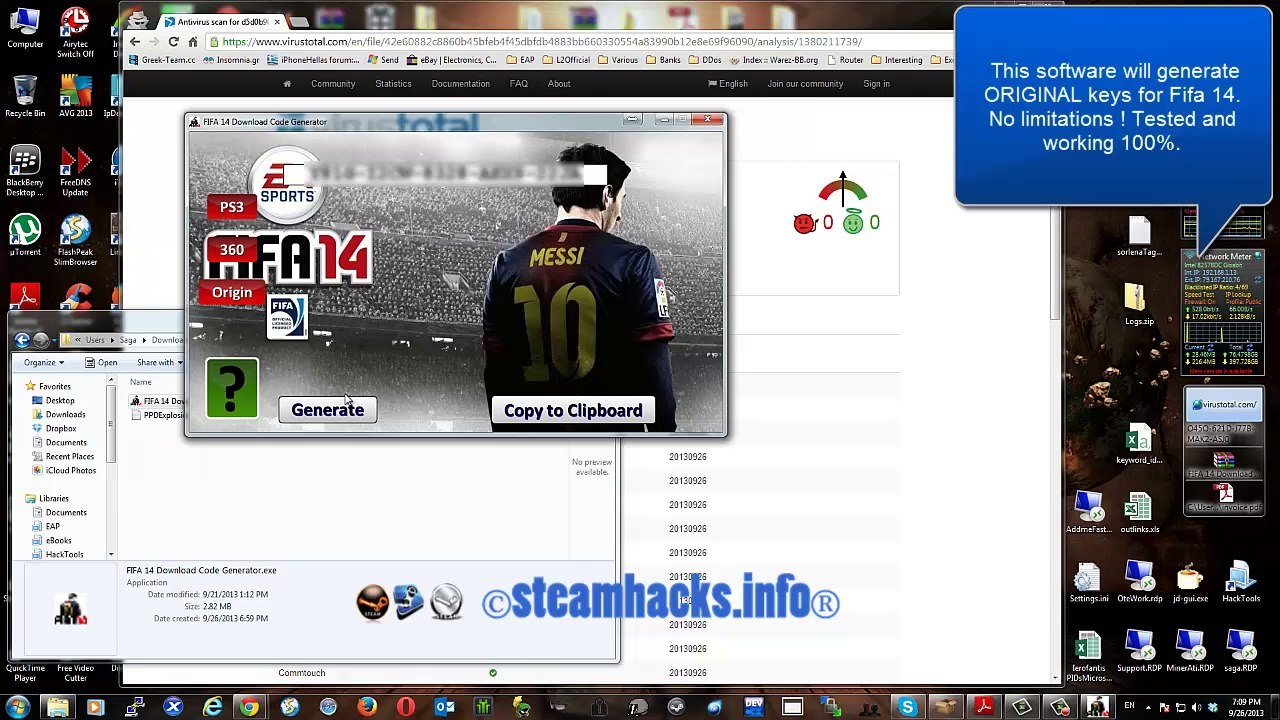Open the Insomnia.gr bookmark
Image resolution: width=1280 pixels, height=720 pixels.
[231, 60]
